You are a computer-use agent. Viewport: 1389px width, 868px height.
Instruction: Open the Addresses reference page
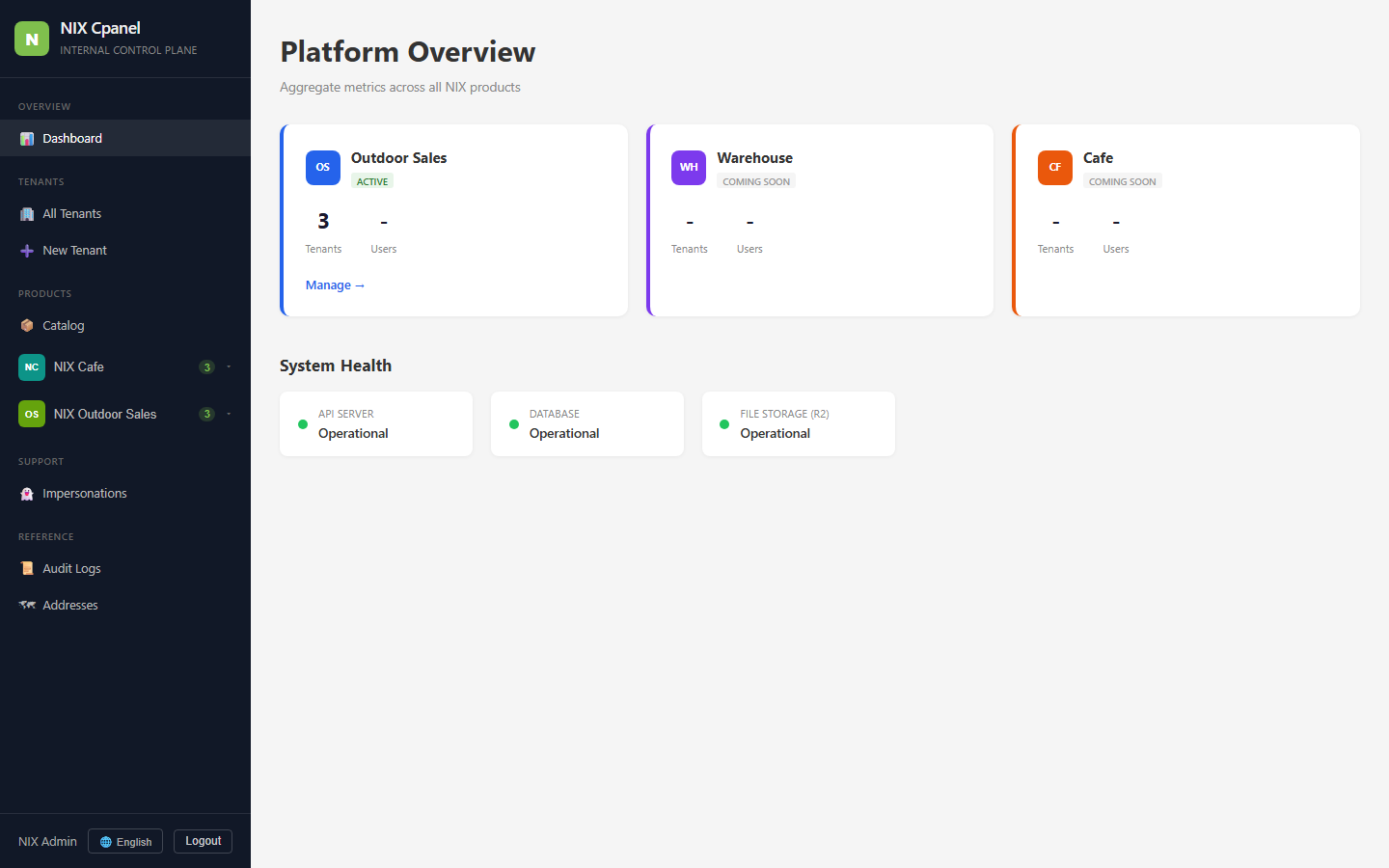tap(125, 606)
